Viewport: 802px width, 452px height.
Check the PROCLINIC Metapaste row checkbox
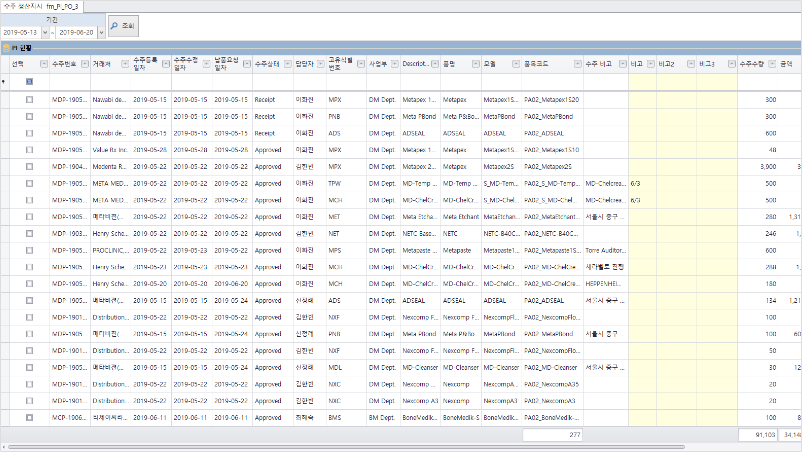tap(29, 250)
